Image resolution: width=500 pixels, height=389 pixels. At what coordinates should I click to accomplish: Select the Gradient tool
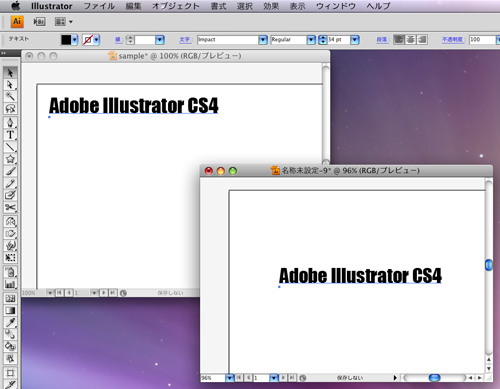10,310
